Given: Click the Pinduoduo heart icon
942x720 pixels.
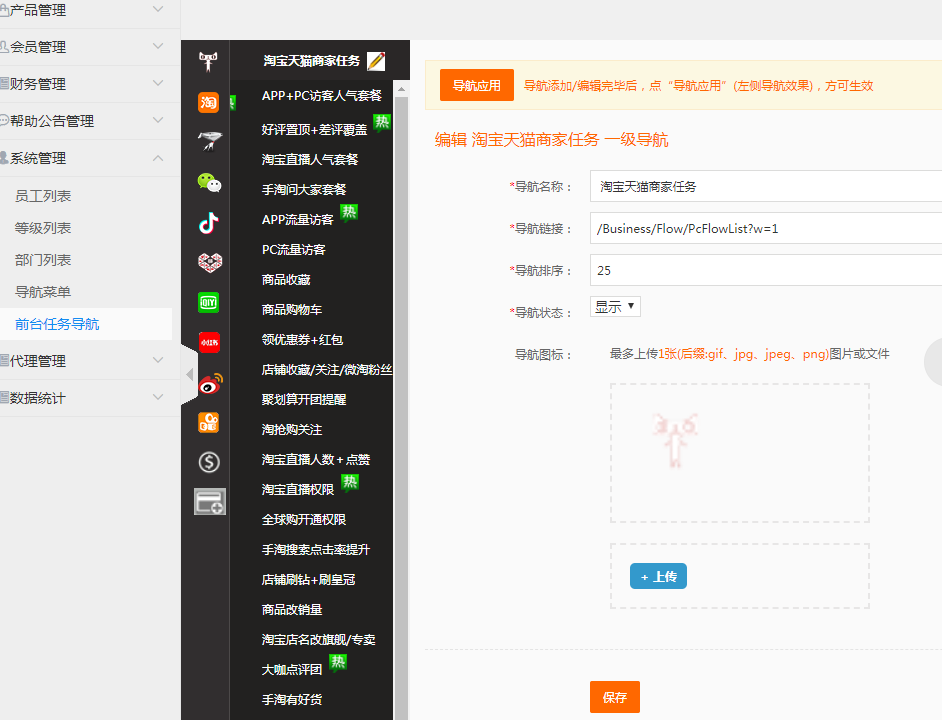Looking at the screenshot, I should 208,262.
